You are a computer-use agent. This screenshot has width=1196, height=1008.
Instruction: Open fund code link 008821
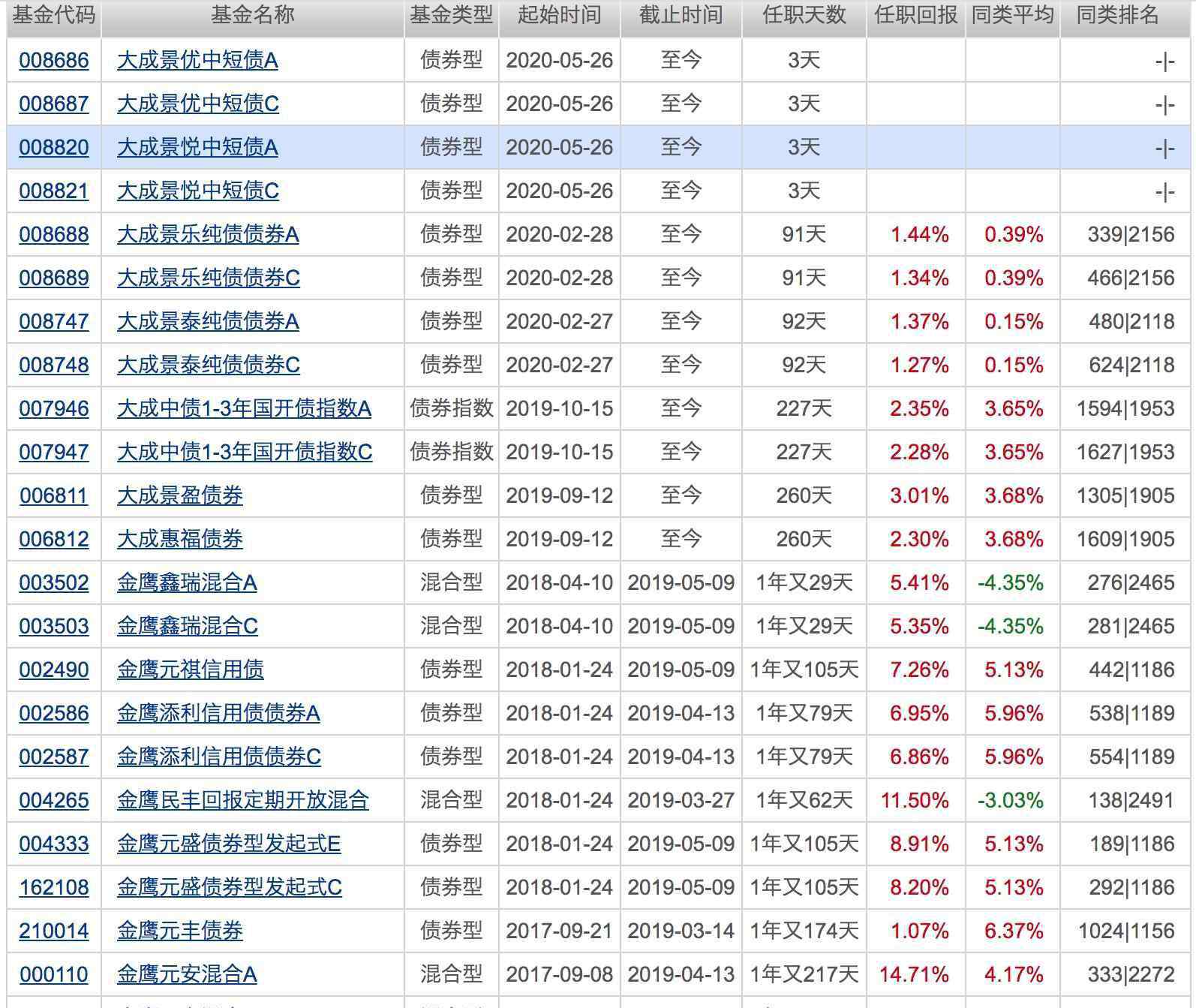54,191
